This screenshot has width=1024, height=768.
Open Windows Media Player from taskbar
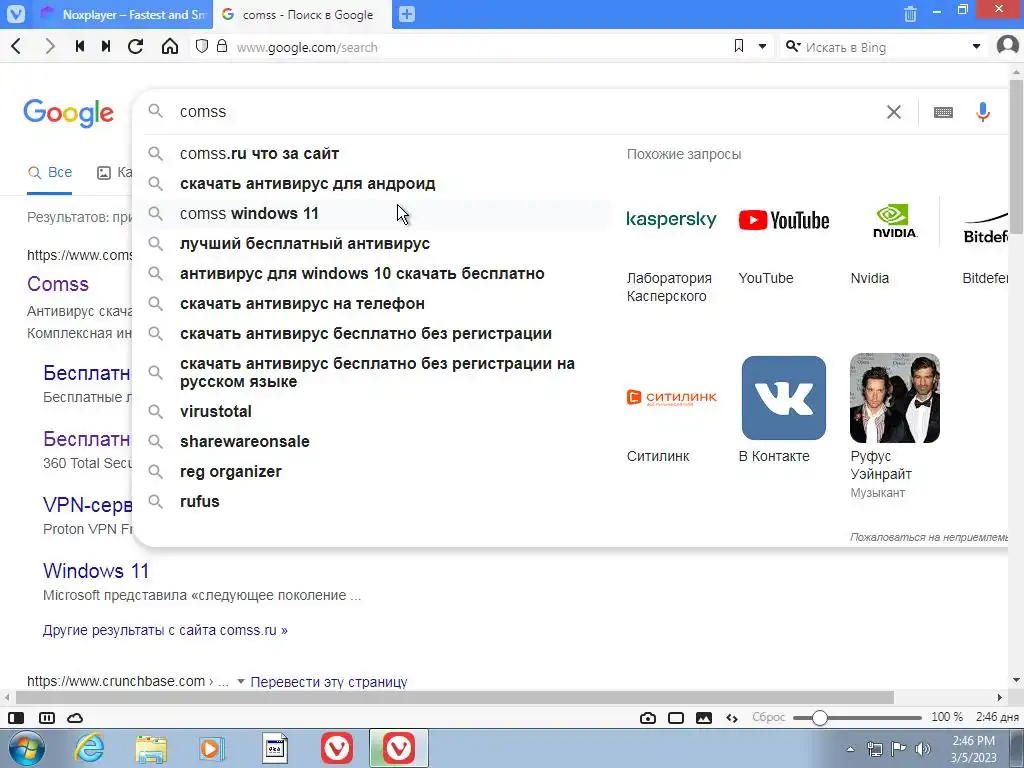point(212,748)
